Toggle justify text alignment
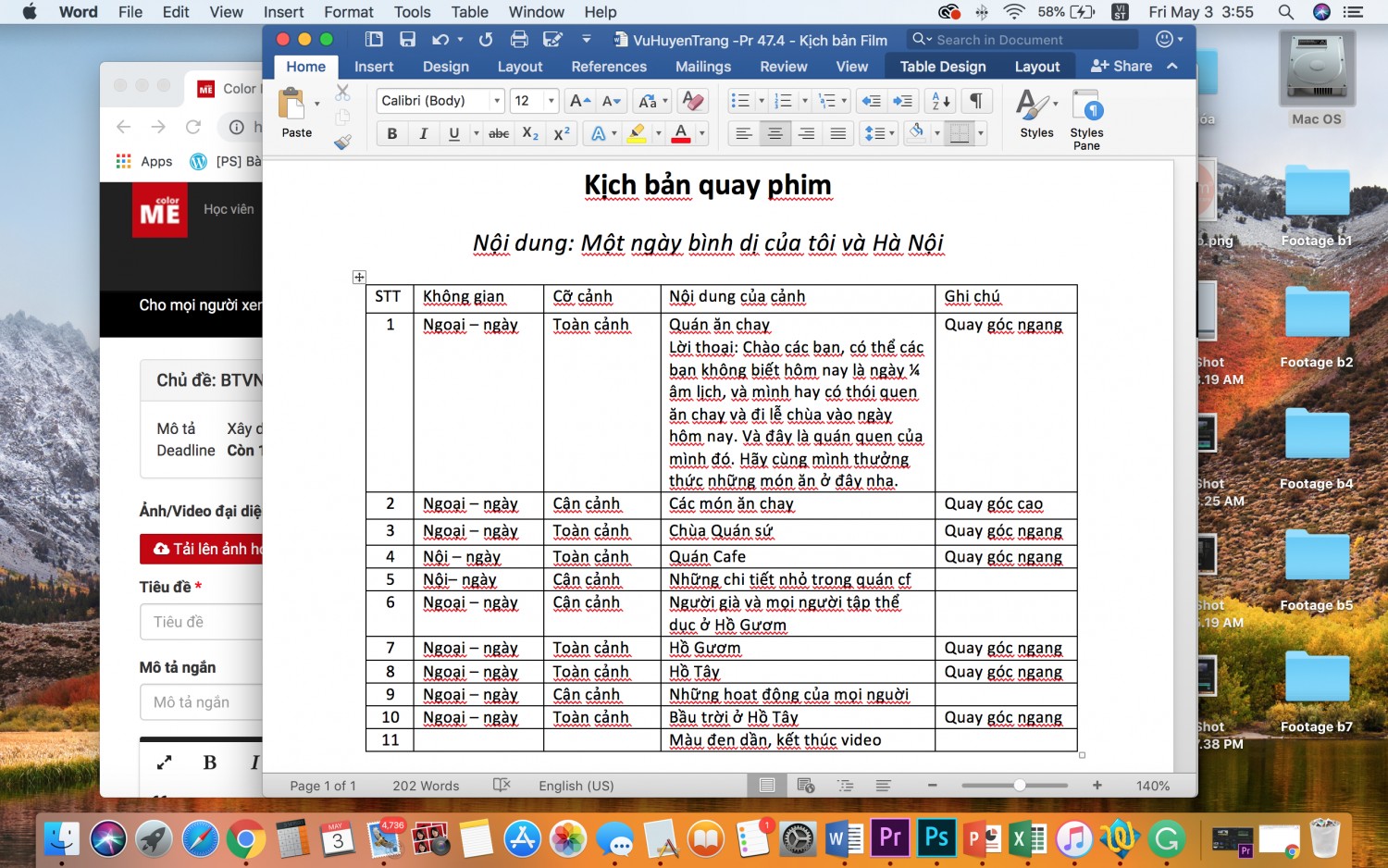Image resolution: width=1388 pixels, height=868 pixels. (837, 133)
